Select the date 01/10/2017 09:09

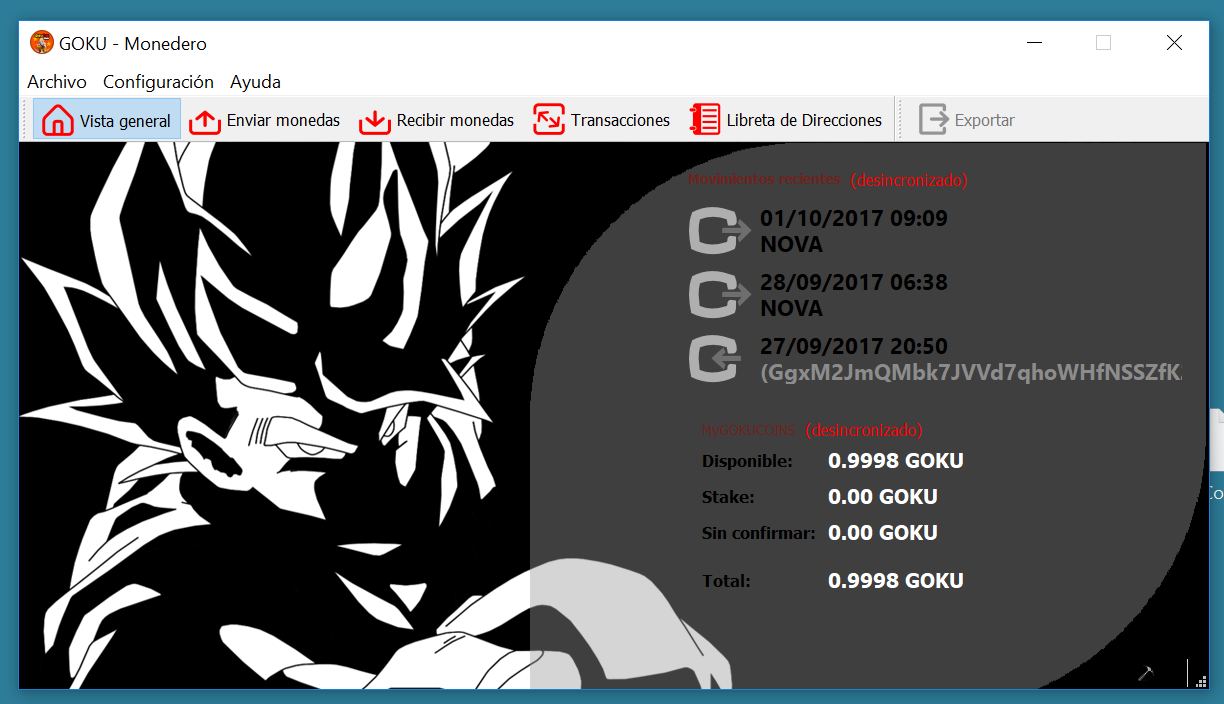(x=854, y=218)
